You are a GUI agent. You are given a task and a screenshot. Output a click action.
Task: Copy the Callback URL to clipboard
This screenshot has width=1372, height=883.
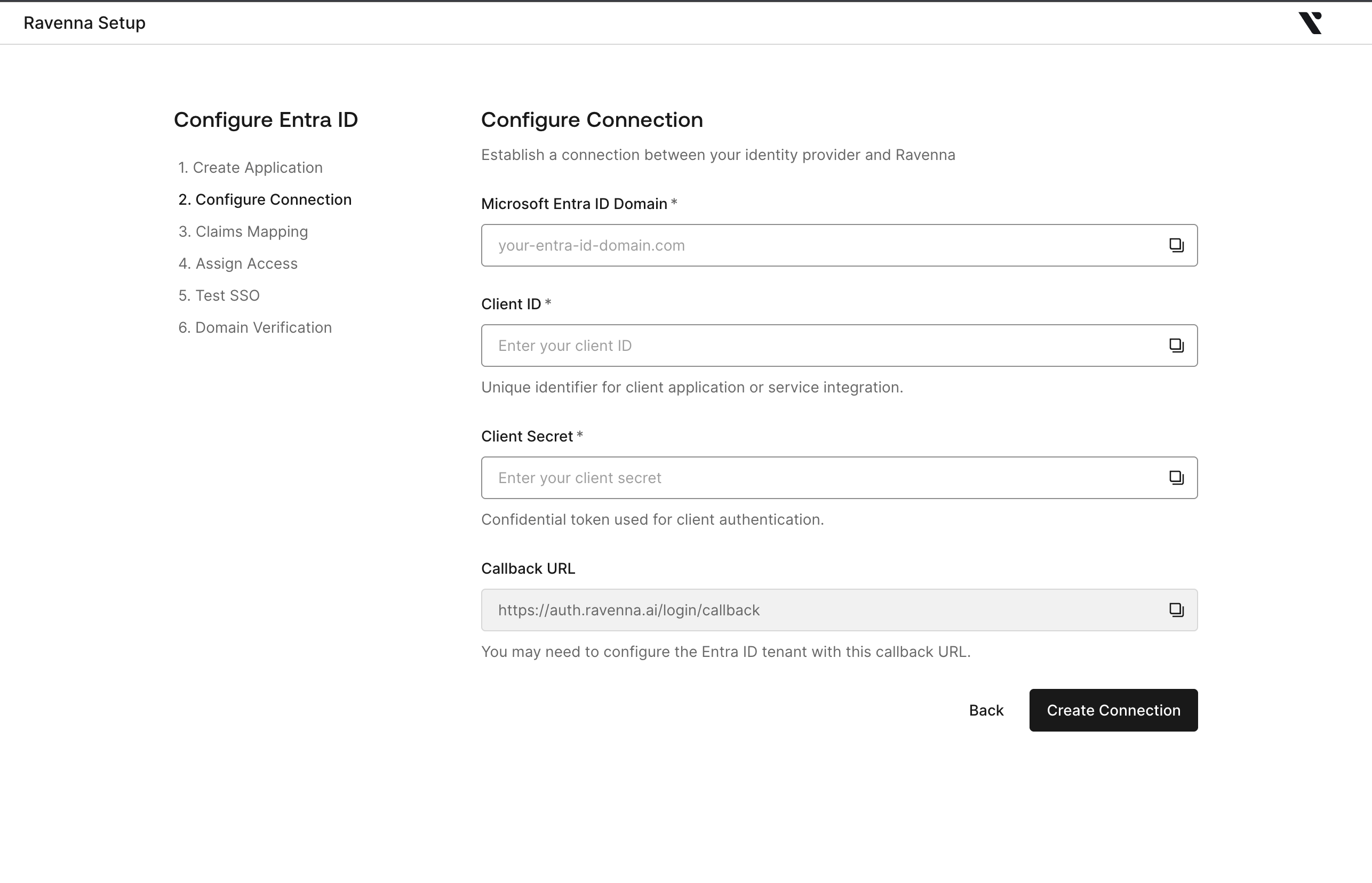(1176, 609)
